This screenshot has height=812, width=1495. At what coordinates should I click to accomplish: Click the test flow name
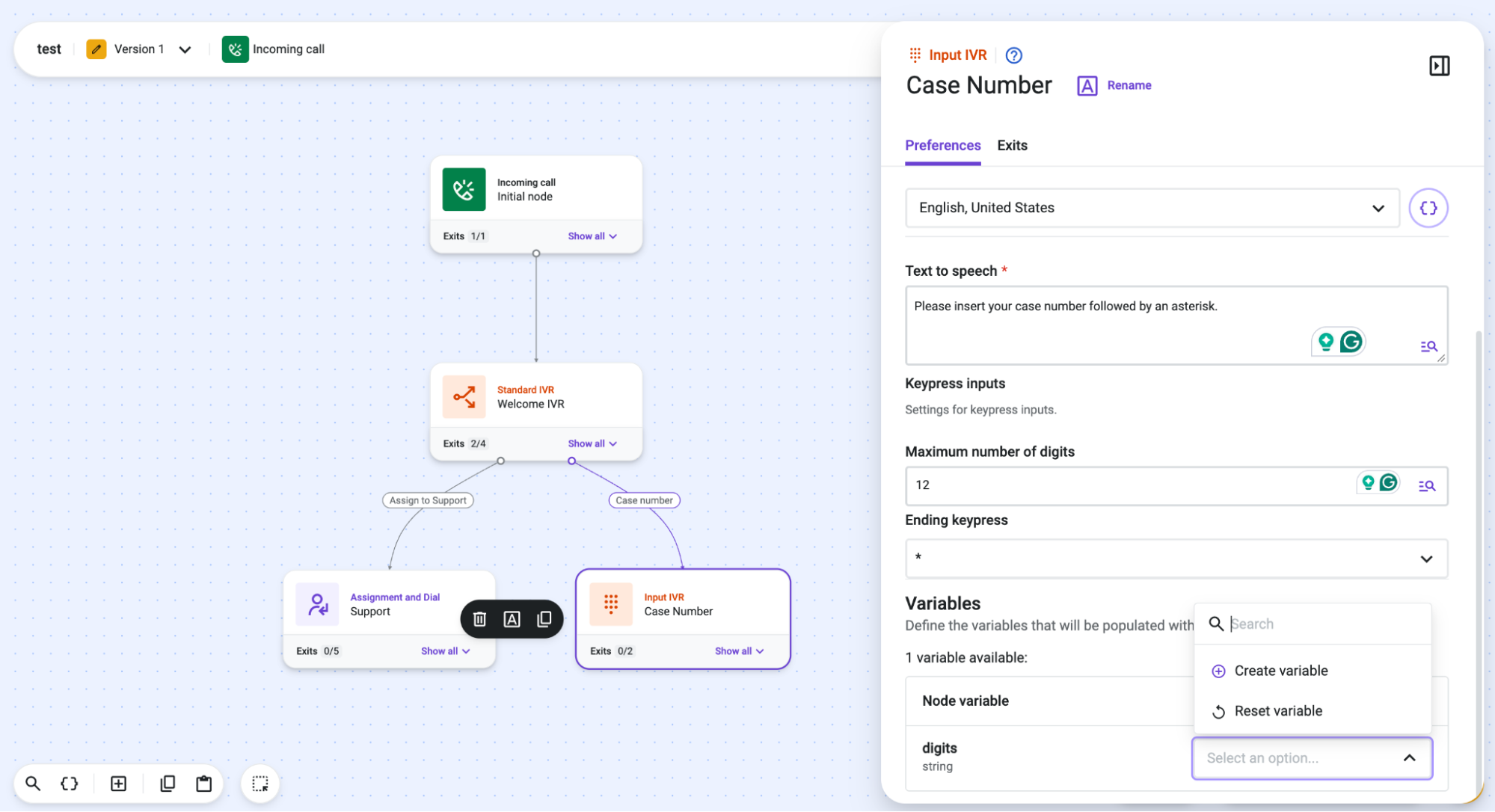pyautogui.click(x=49, y=49)
